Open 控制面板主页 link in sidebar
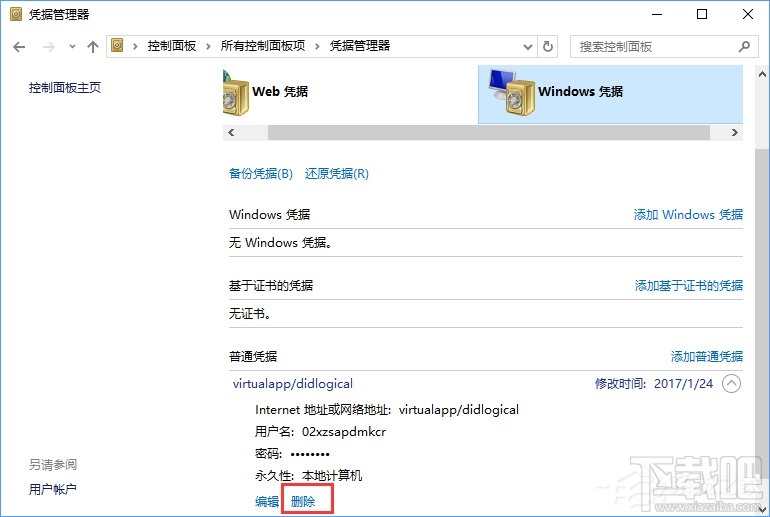 (x=65, y=88)
